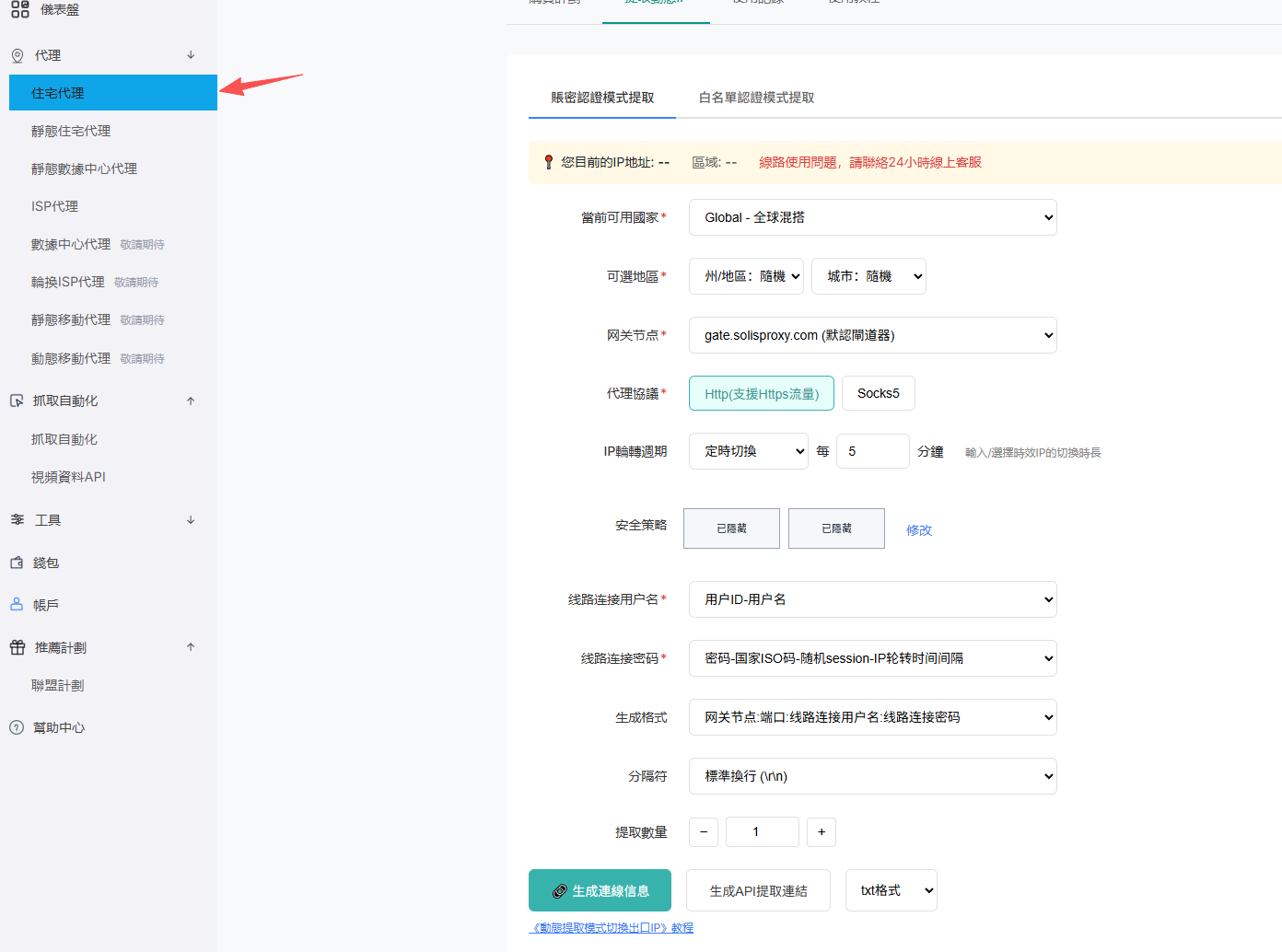Select the Socks5 protocol option
This screenshot has width=1282, height=952.
point(879,393)
